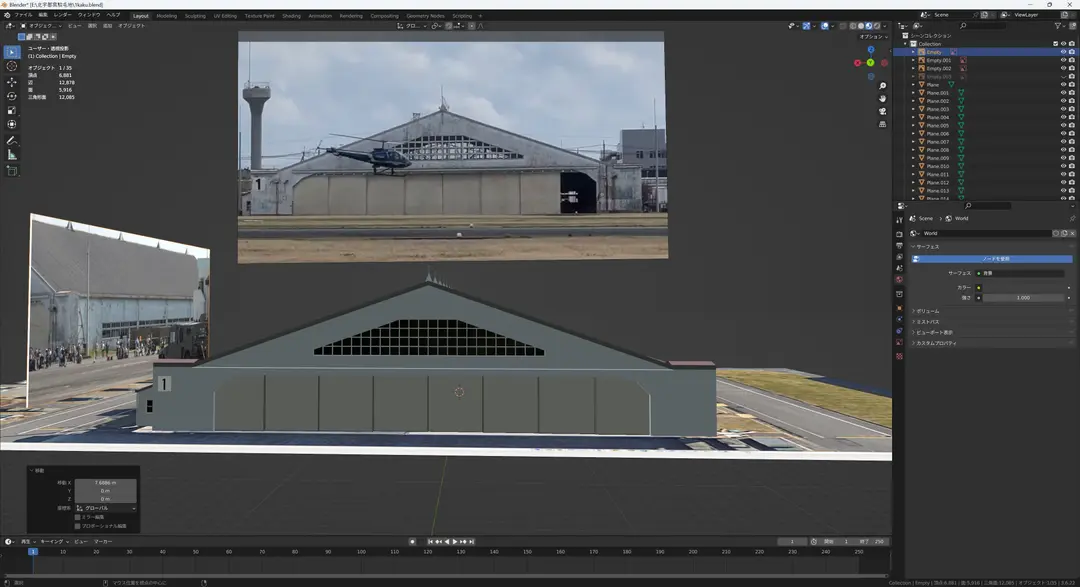Click the 移動 X value field
Image resolution: width=1080 pixels, height=587 pixels.
tap(105, 483)
